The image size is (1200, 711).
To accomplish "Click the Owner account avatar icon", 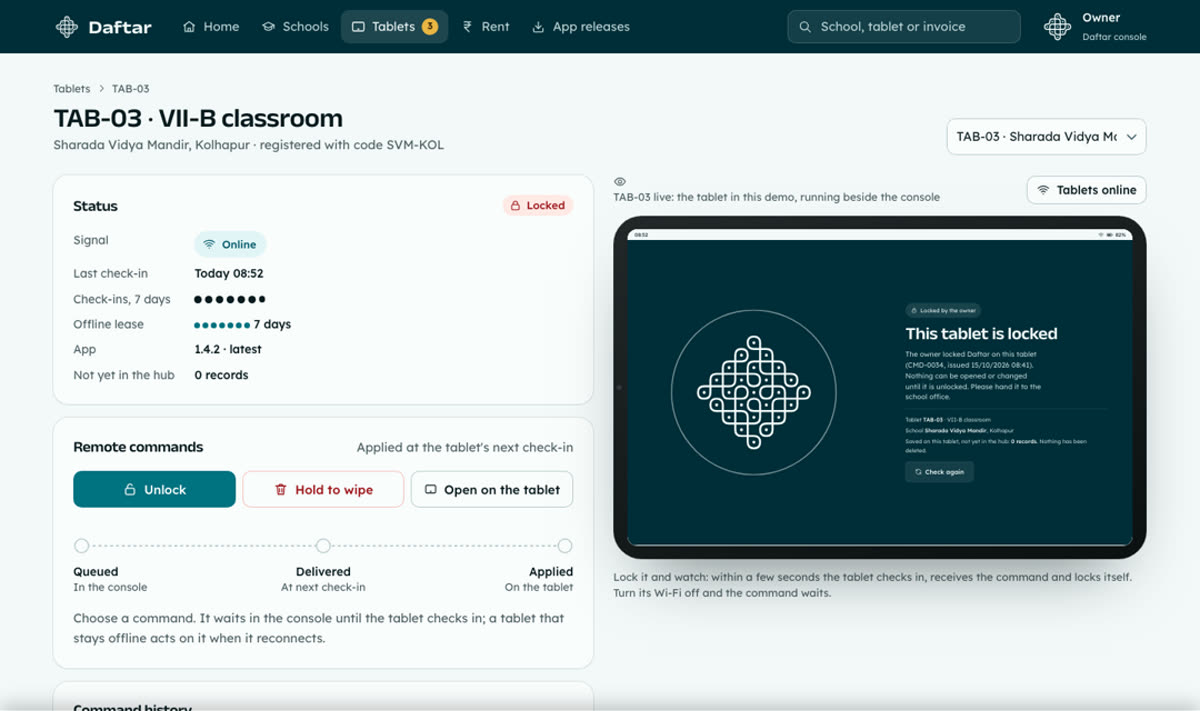I will (x=1057, y=27).
